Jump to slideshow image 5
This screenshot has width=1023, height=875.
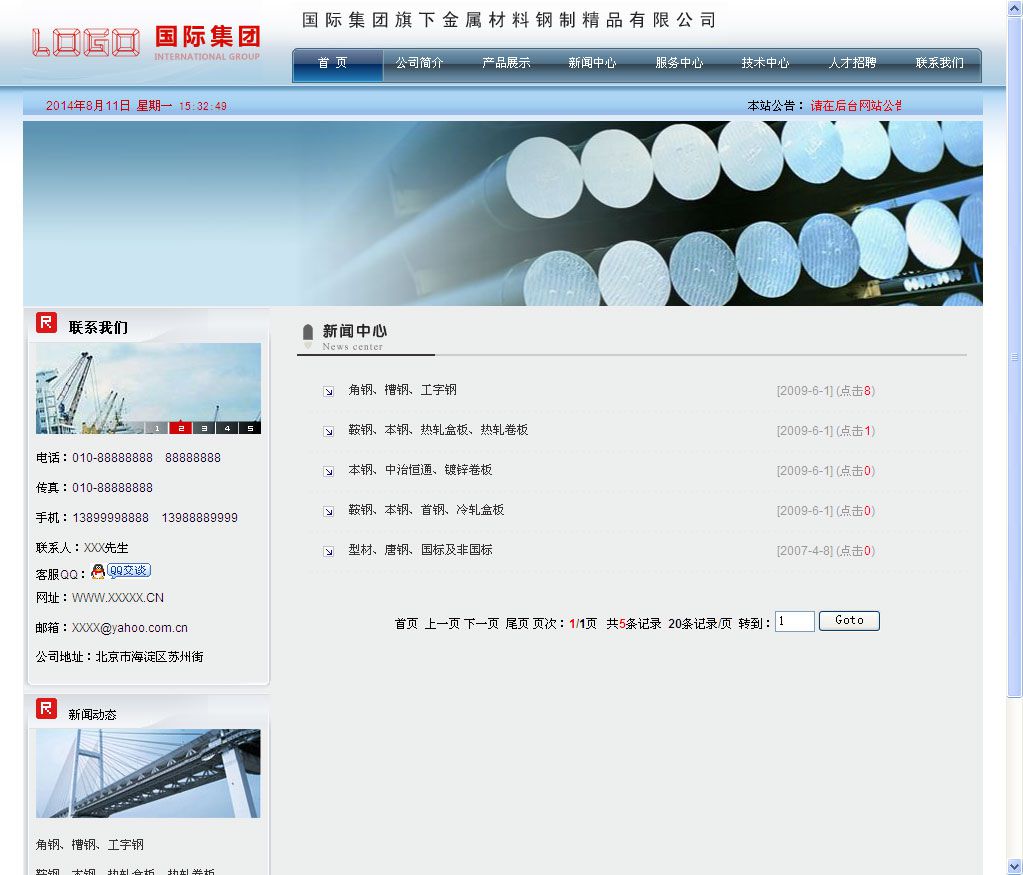point(250,428)
